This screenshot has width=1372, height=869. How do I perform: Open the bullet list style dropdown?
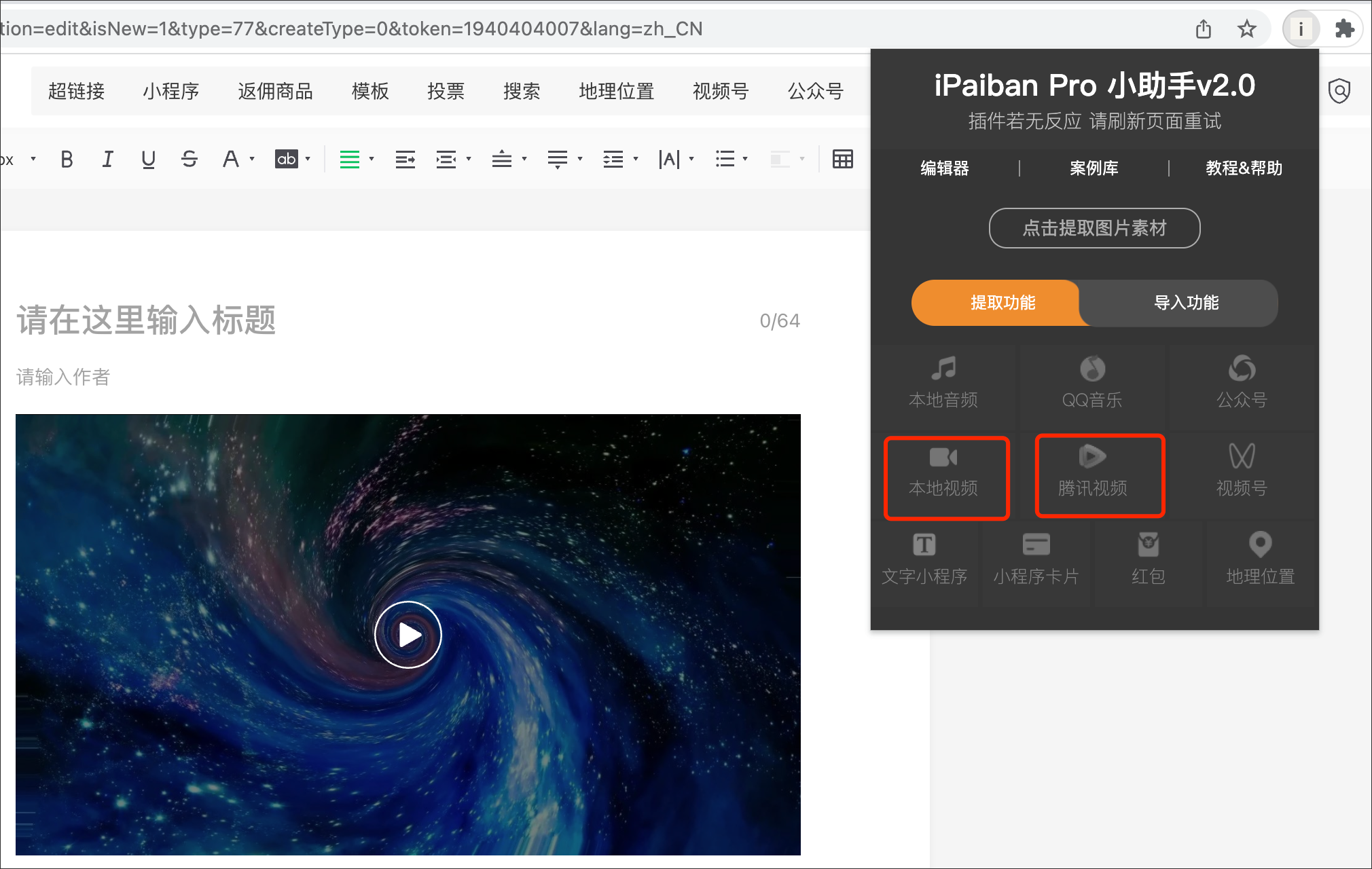coord(745,160)
